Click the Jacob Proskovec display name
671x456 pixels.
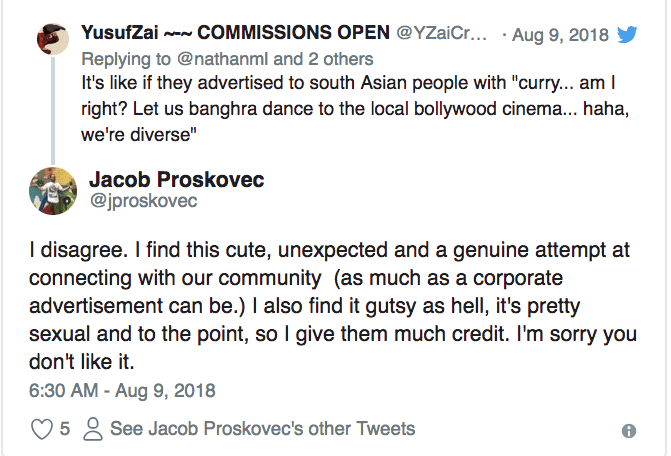pos(179,180)
